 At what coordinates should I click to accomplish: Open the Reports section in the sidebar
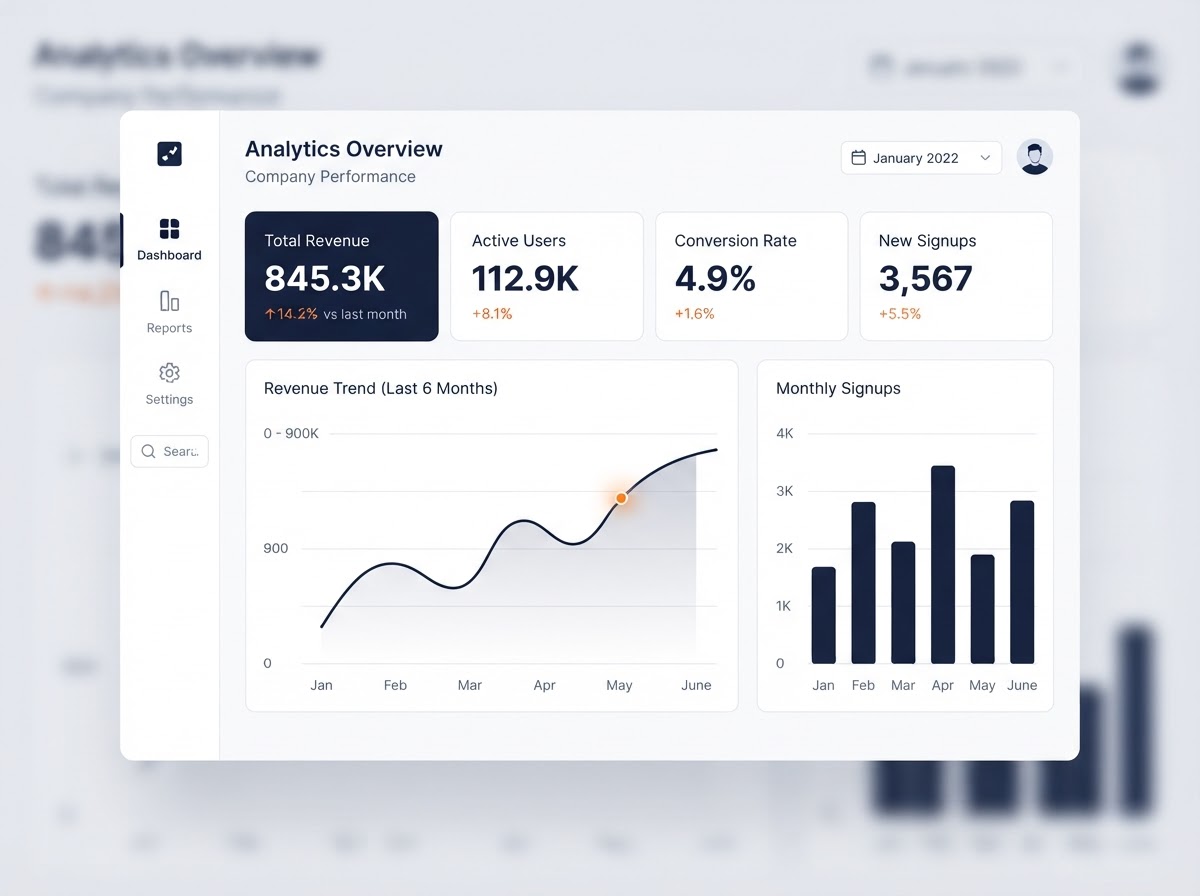pyautogui.click(x=169, y=312)
